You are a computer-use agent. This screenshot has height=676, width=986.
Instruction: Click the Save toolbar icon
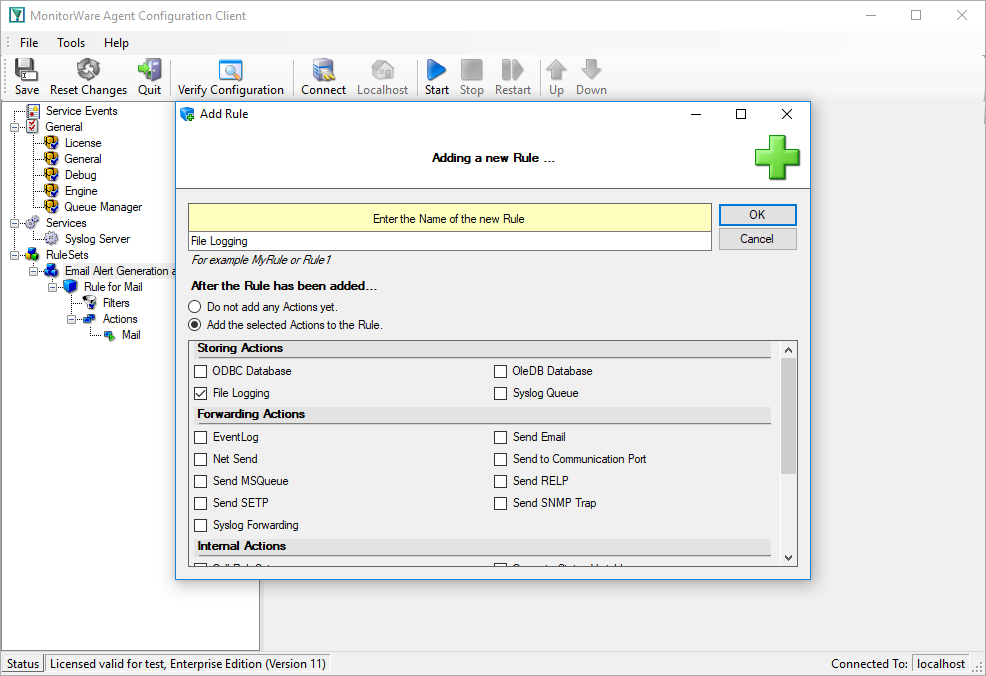pos(26,70)
